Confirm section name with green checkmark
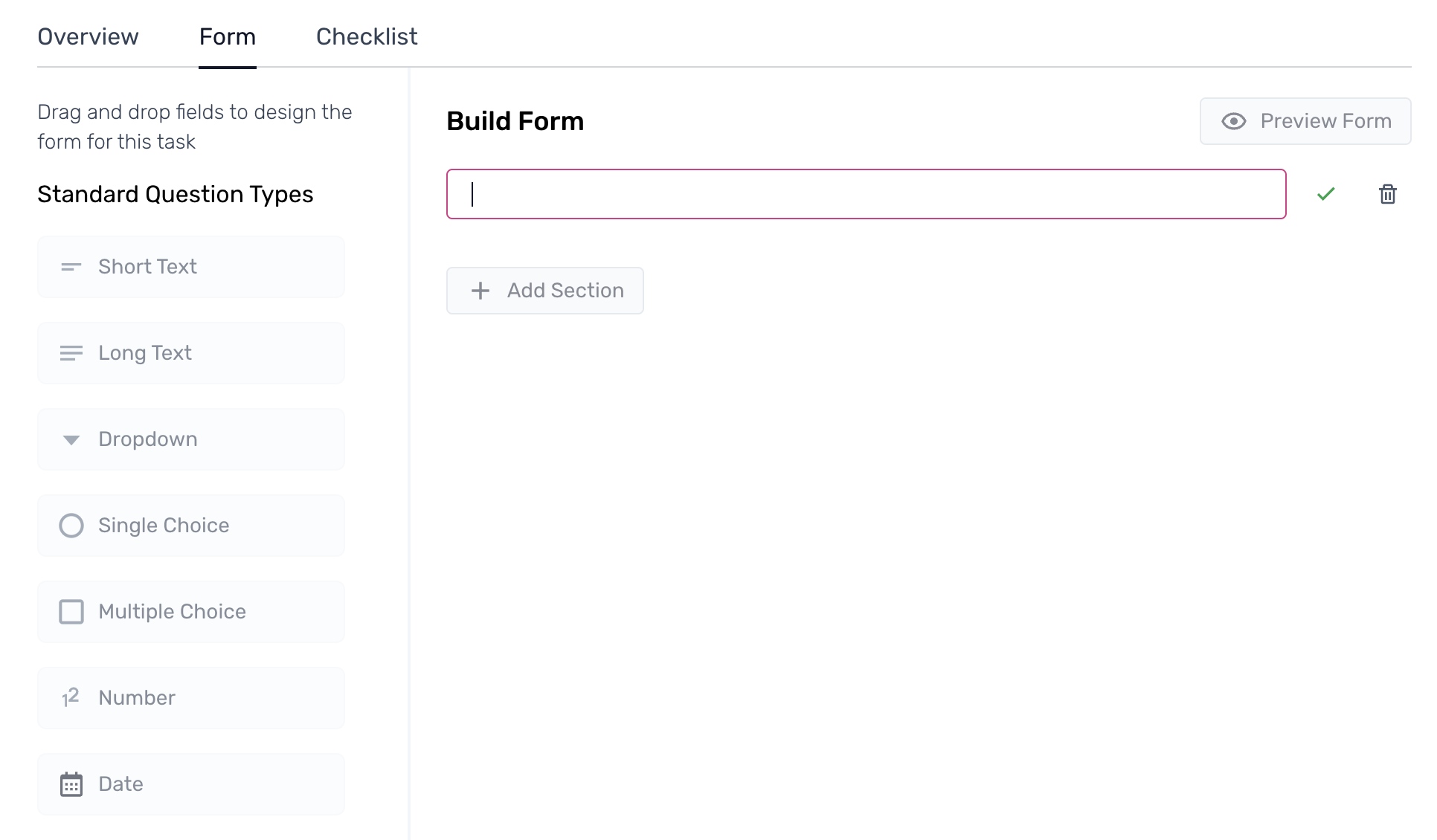The width and height of the screenshot is (1437, 840). [x=1325, y=194]
